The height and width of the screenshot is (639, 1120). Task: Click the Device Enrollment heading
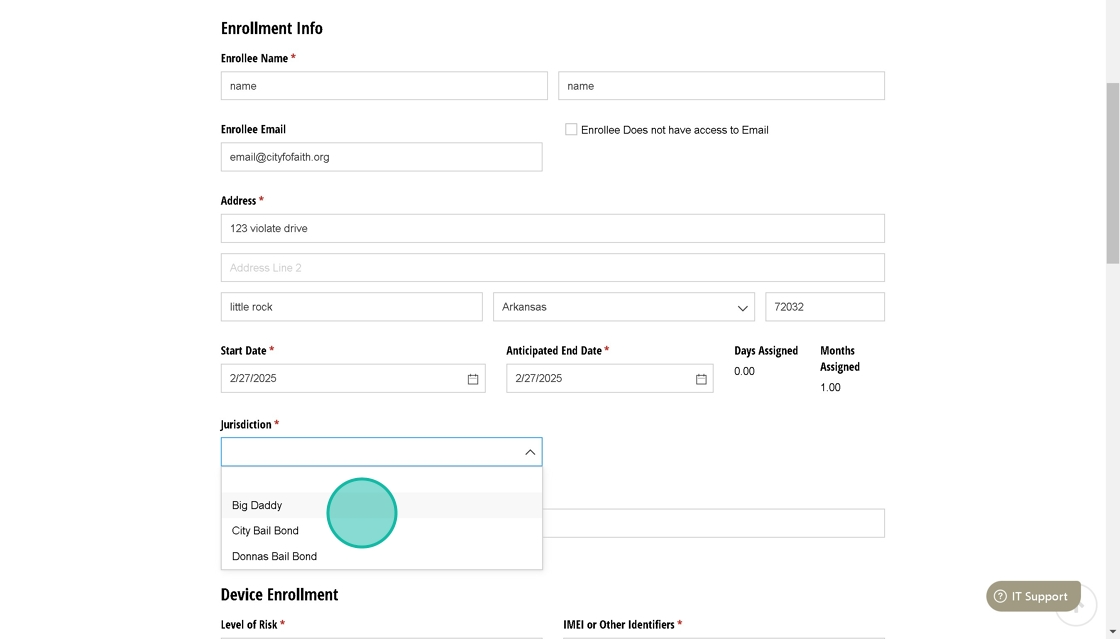point(279,595)
